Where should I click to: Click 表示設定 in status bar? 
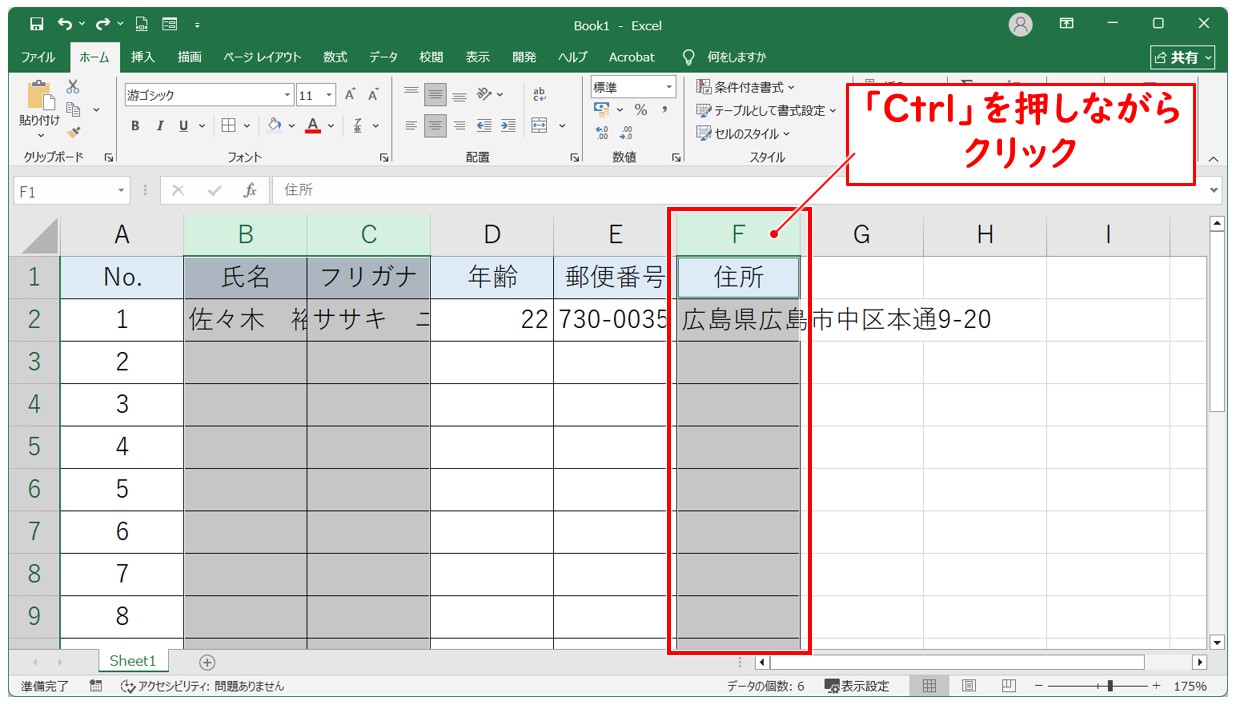857,686
